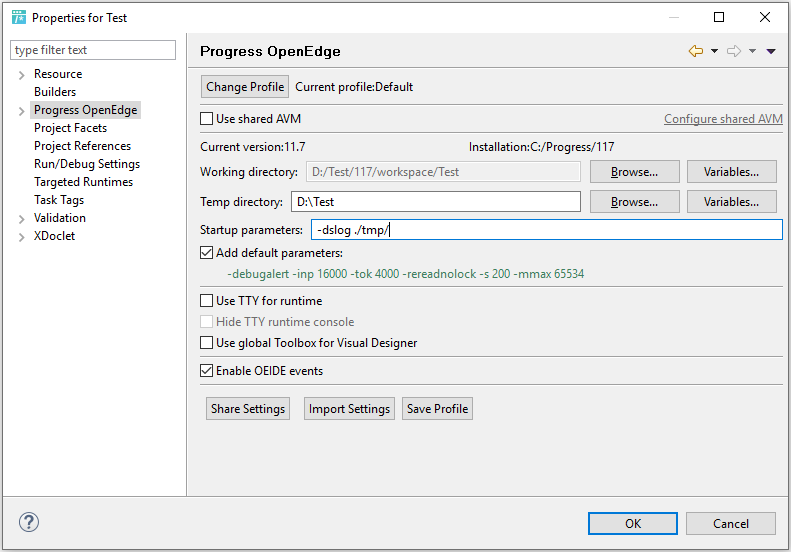Disable the Enable OEIDE events checkbox
Image resolution: width=791 pixels, height=552 pixels.
coord(206,371)
